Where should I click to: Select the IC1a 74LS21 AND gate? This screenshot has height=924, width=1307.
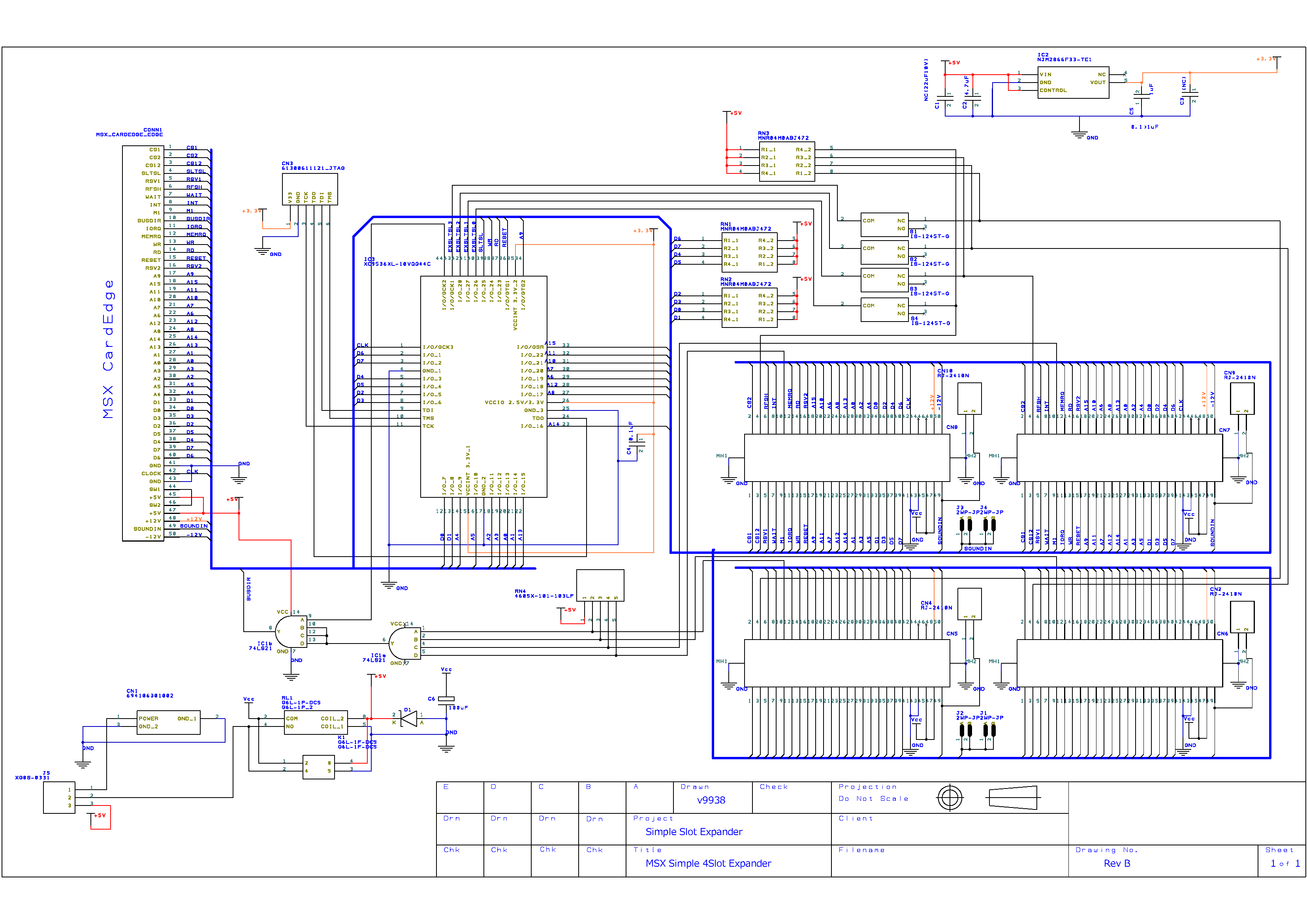tap(405, 644)
